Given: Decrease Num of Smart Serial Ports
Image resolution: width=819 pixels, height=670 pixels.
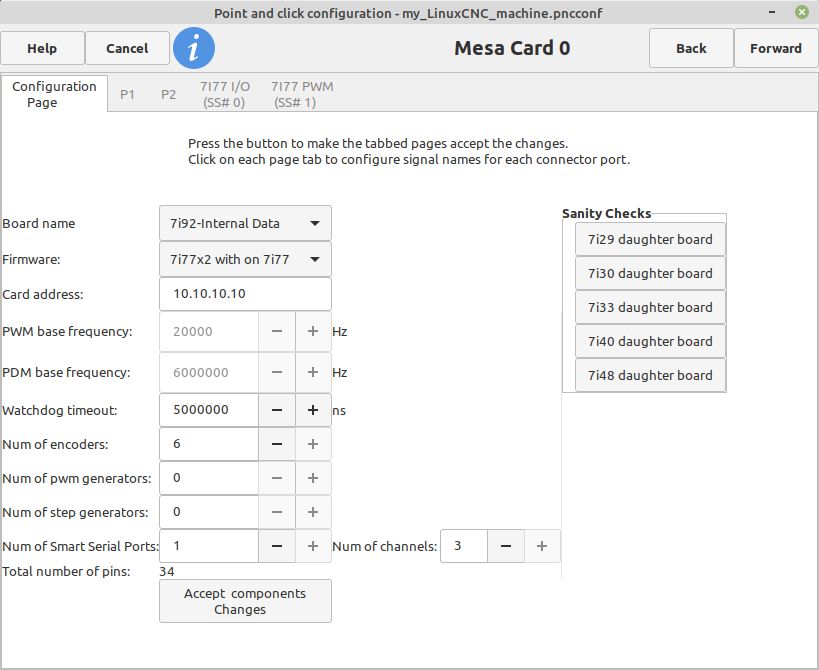Looking at the screenshot, I should (x=277, y=546).
